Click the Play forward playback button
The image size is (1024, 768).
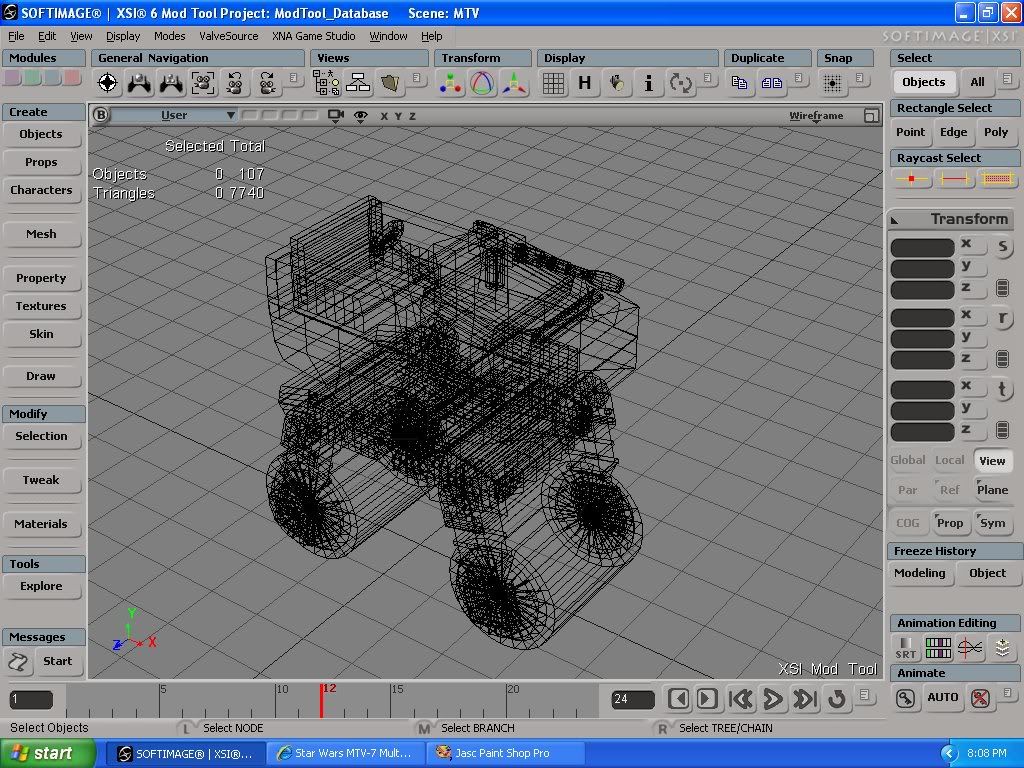click(x=773, y=699)
